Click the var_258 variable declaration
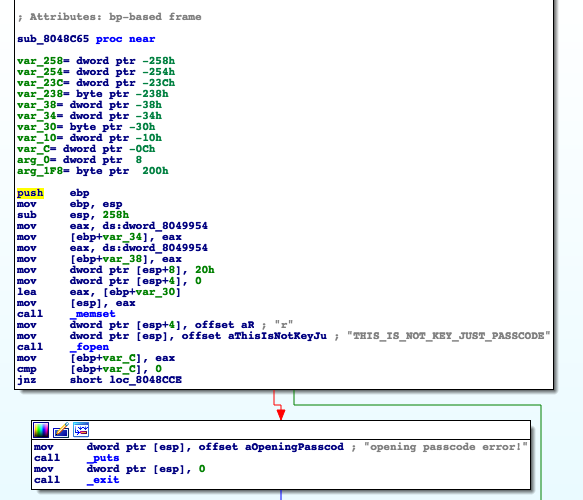Viewport: 583px width, 500px height. tap(96, 61)
